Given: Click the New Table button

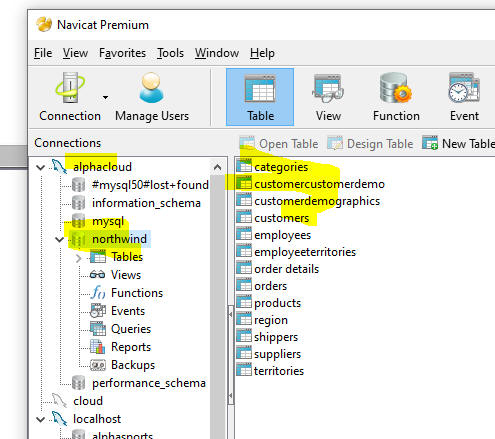Looking at the screenshot, I should [458, 144].
